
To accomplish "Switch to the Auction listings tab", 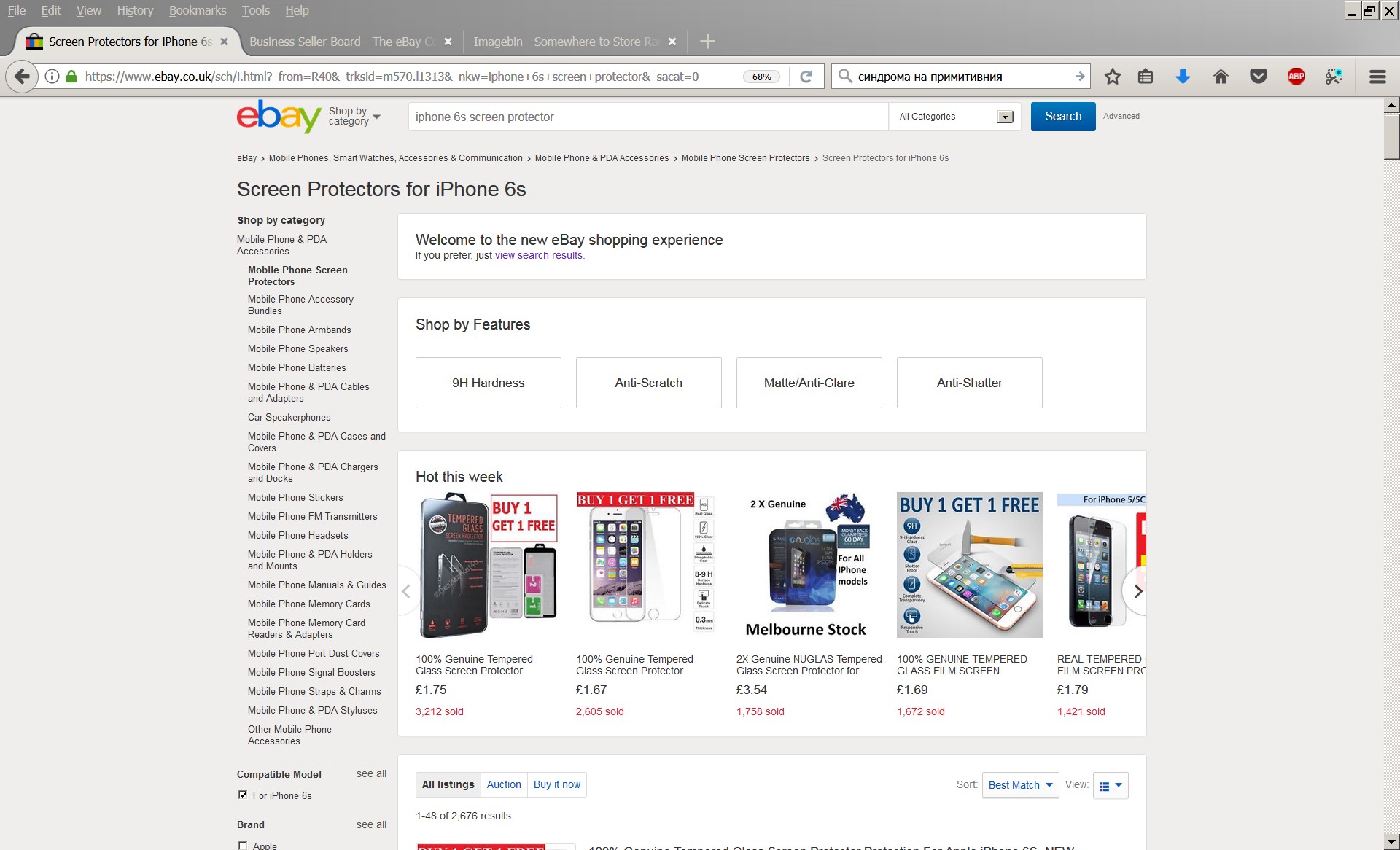I will pos(504,784).
